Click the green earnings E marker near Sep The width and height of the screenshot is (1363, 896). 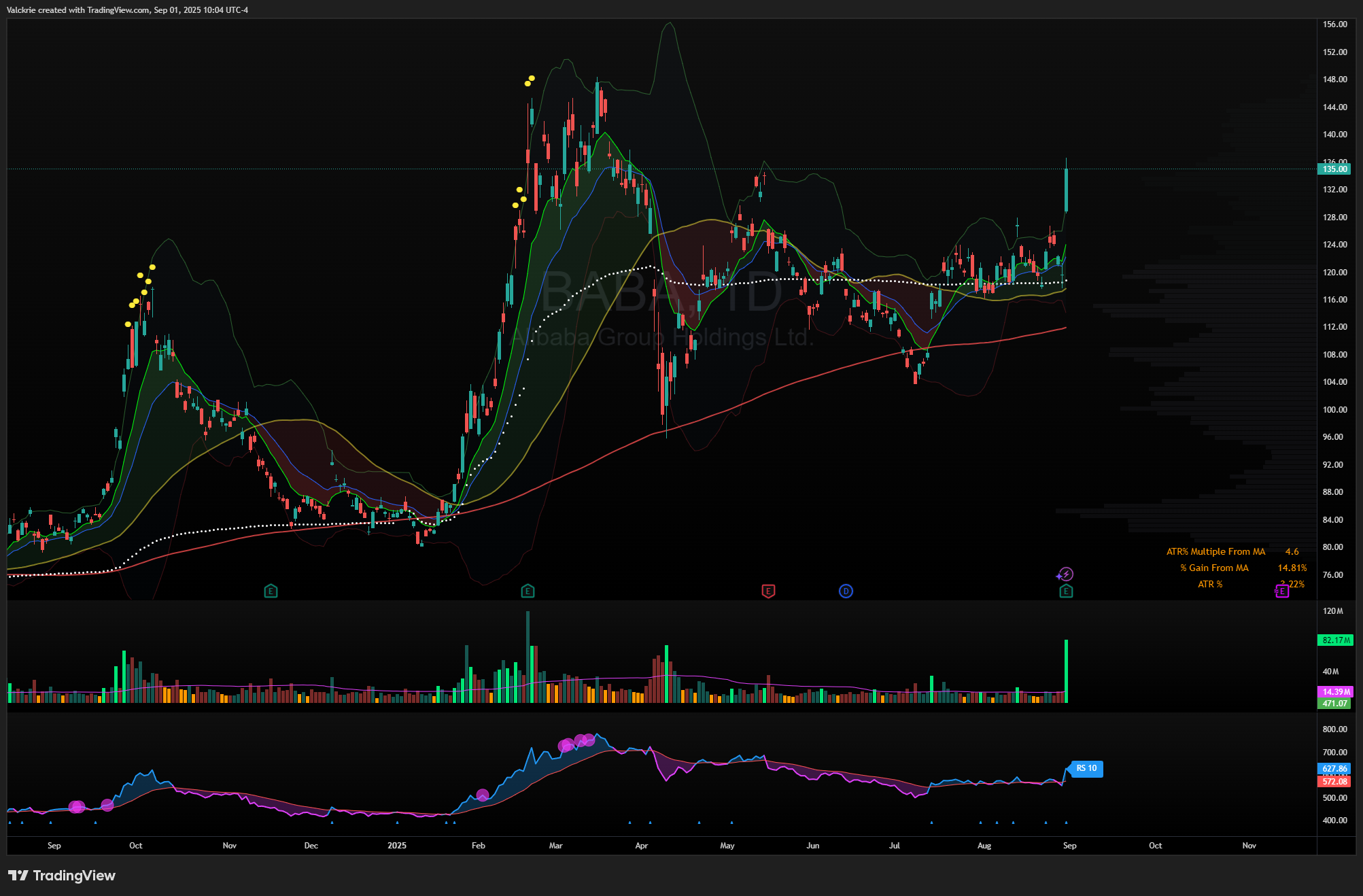(1066, 591)
